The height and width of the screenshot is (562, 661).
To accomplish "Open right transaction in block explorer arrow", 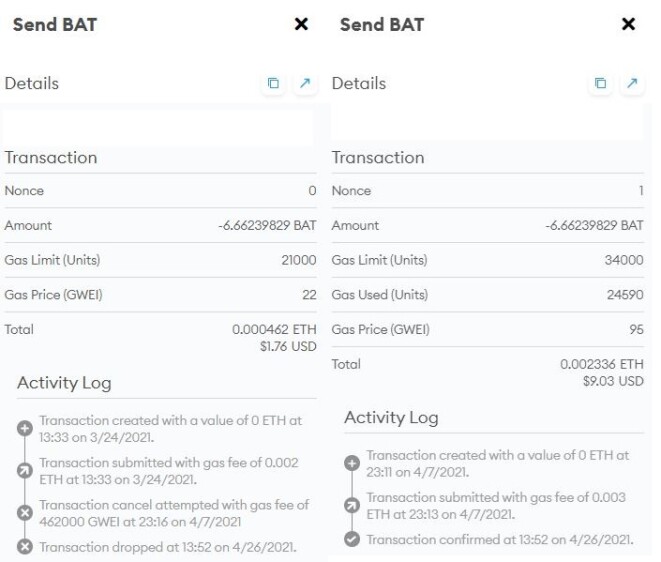I will [x=632, y=83].
